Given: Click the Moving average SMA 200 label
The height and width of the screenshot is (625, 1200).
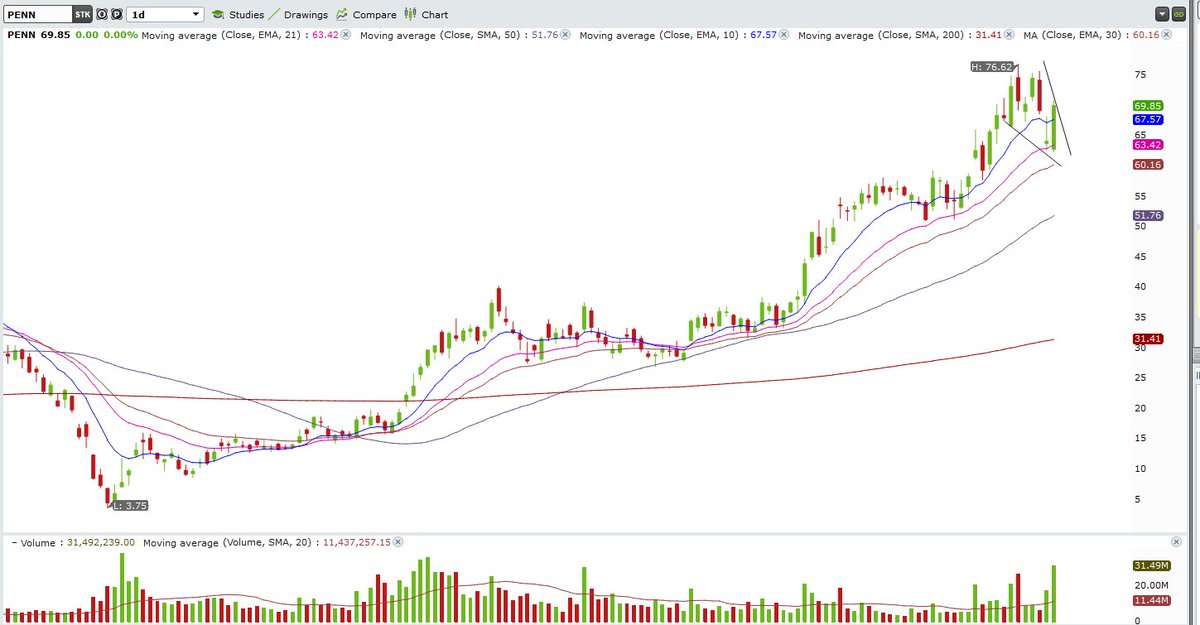Looking at the screenshot, I should 900,34.
